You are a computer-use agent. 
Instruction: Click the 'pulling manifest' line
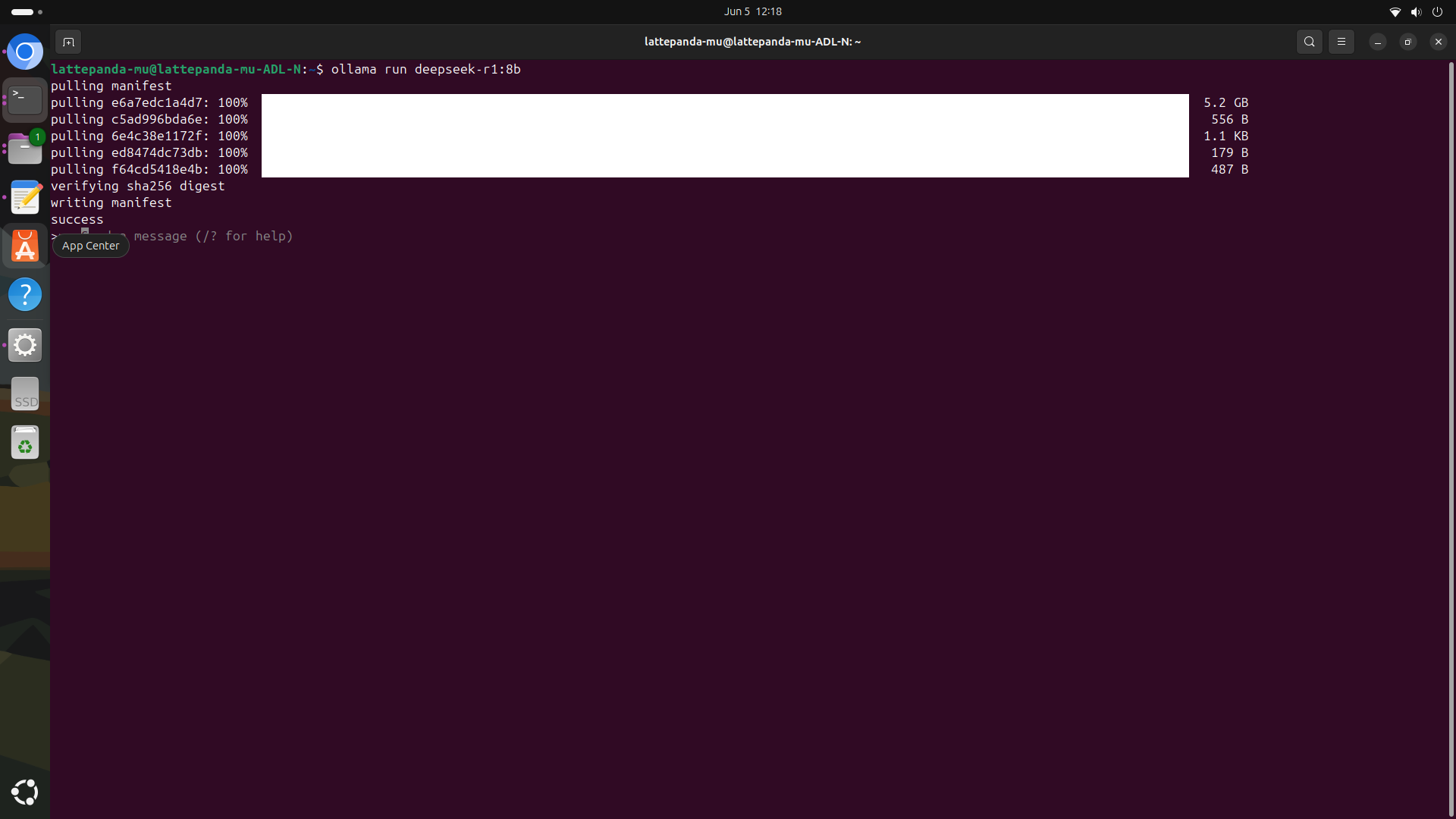tap(111, 86)
